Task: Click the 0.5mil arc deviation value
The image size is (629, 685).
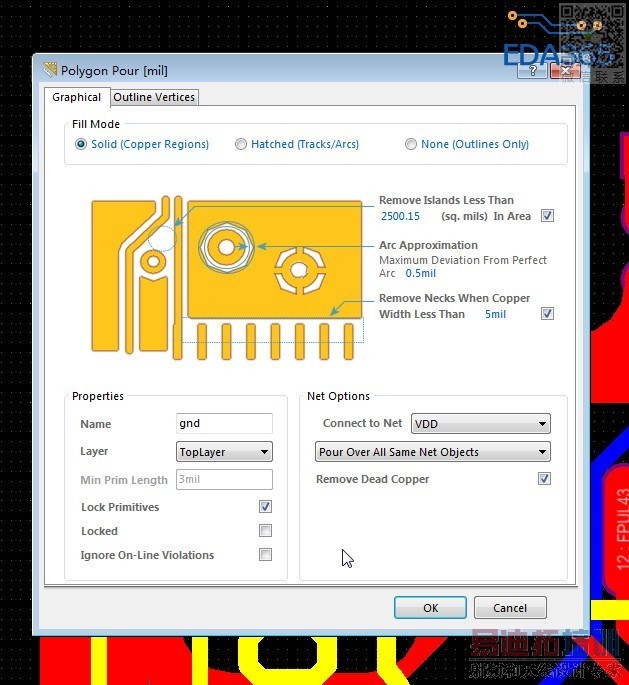Action: tap(421, 273)
